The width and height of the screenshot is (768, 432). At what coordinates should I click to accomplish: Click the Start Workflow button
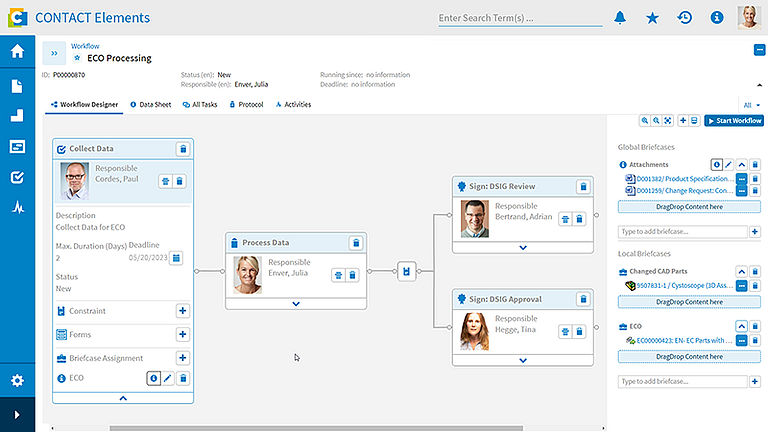pos(734,120)
